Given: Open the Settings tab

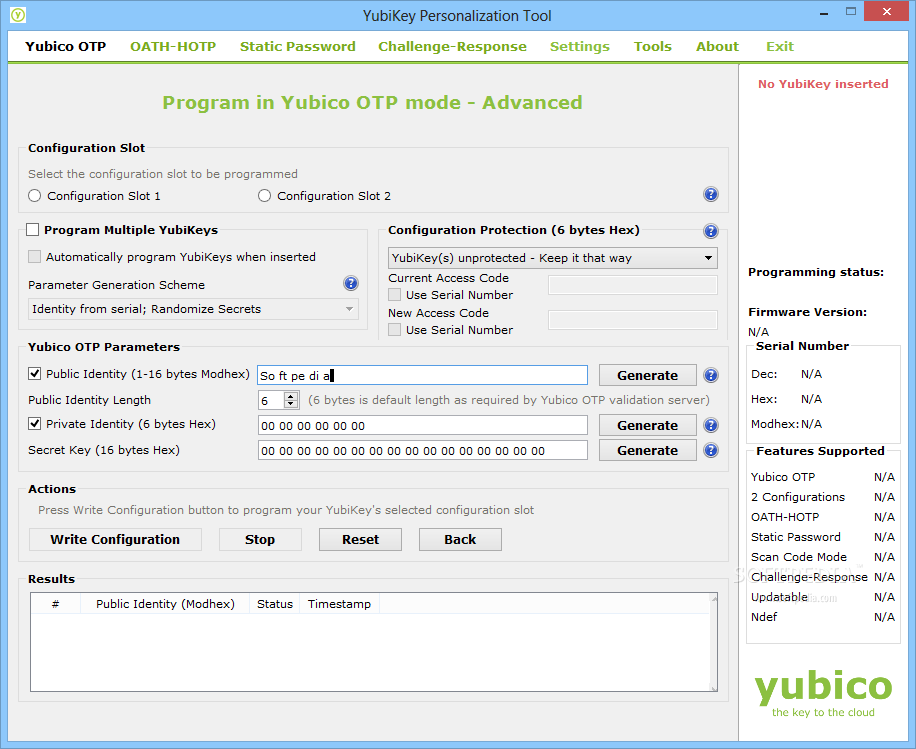Looking at the screenshot, I should [x=580, y=46].
